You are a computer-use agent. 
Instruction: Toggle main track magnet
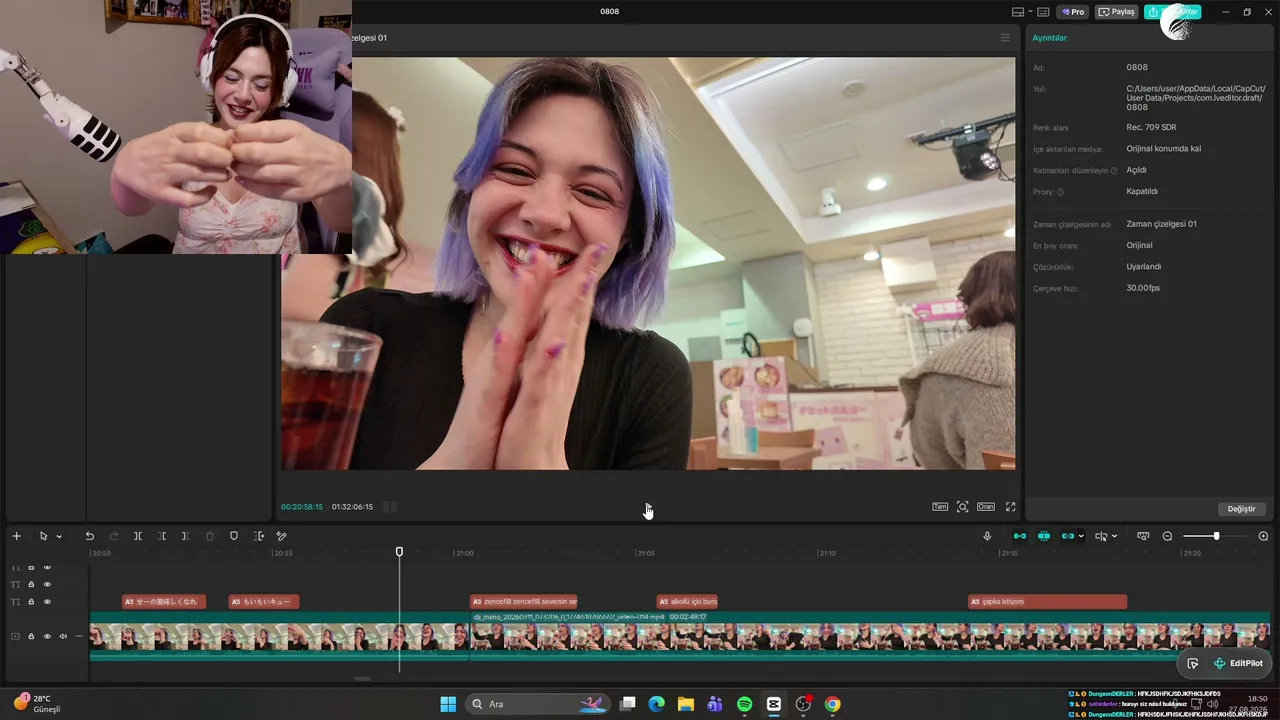[1020, 536]
